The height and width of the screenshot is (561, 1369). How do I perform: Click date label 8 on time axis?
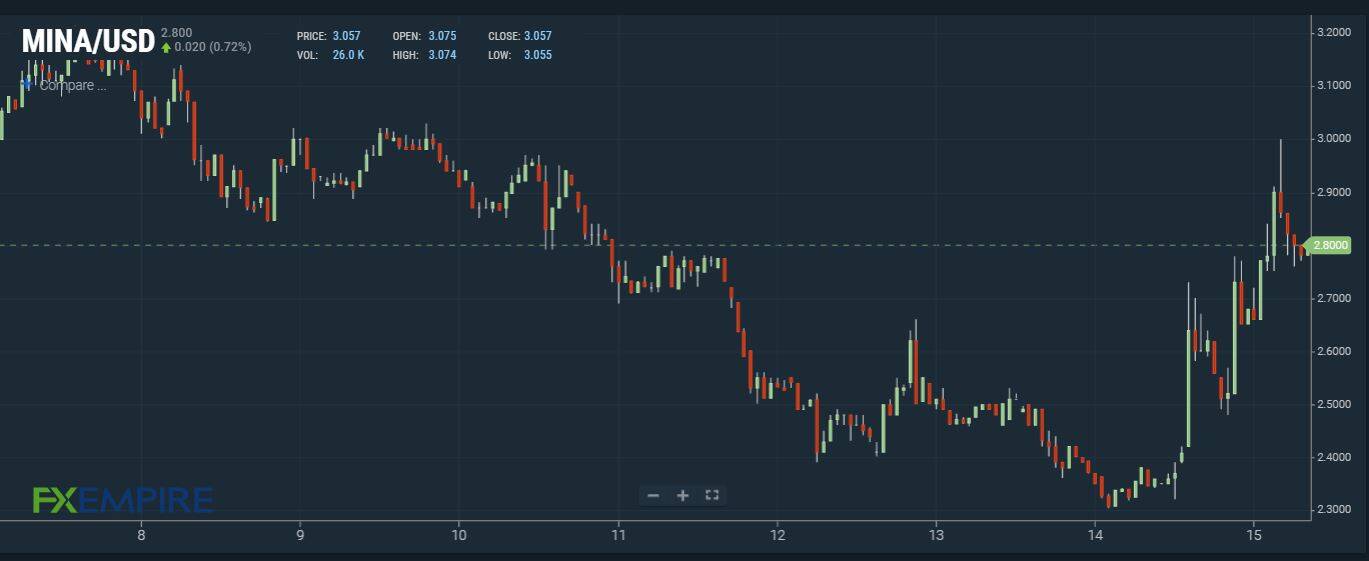click(141, 535)
